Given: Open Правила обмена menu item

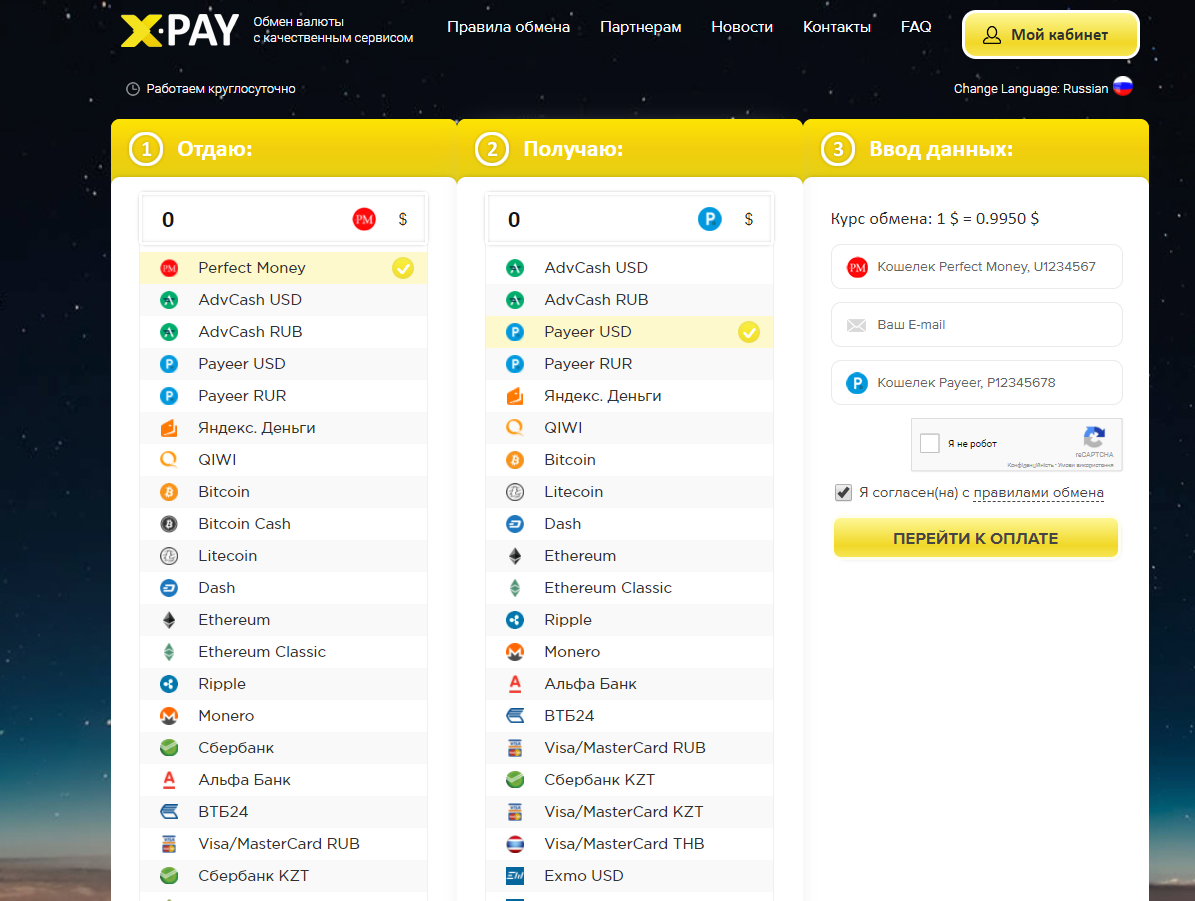Looking at the screenshot, I should point(508,27).
